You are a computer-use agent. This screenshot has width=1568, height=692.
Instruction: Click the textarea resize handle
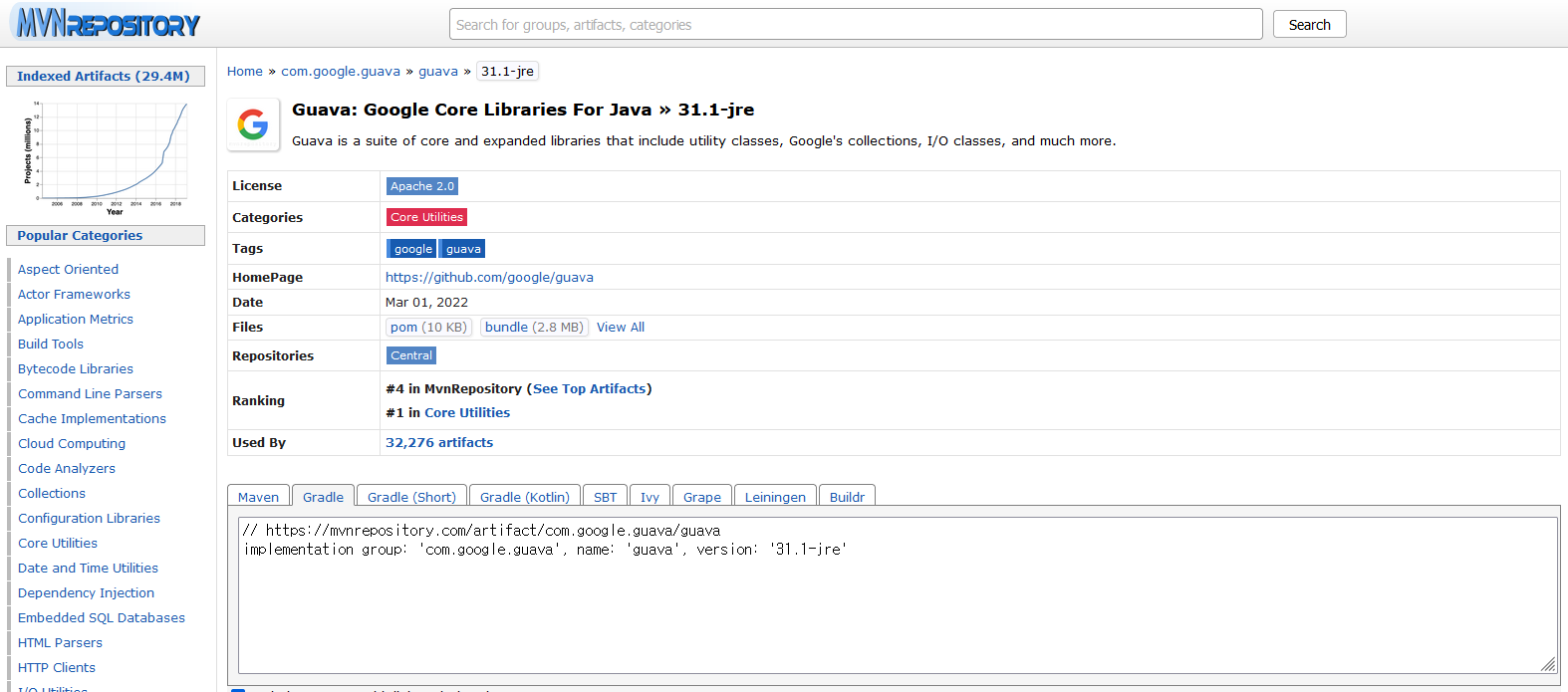(1548, 664)
